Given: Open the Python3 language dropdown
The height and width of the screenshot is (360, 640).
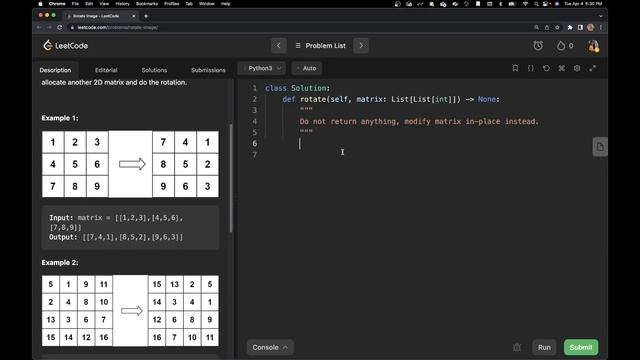Looking at the screenshot, I should pos(262,68).
